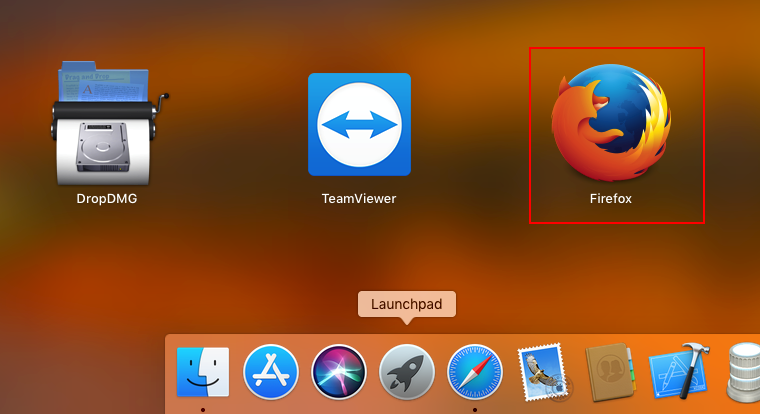Launch Xcode from the Dock
The height and width of the screenshot is (414, 760).
680,371
